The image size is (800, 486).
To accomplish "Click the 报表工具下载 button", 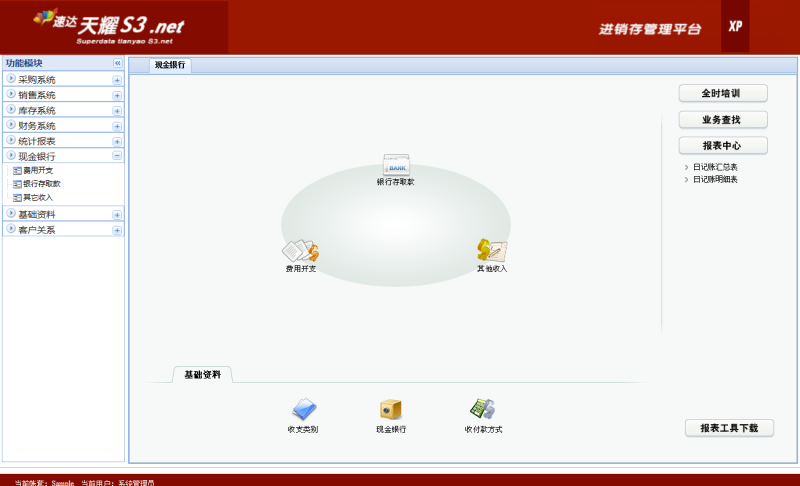I will 729,428.
